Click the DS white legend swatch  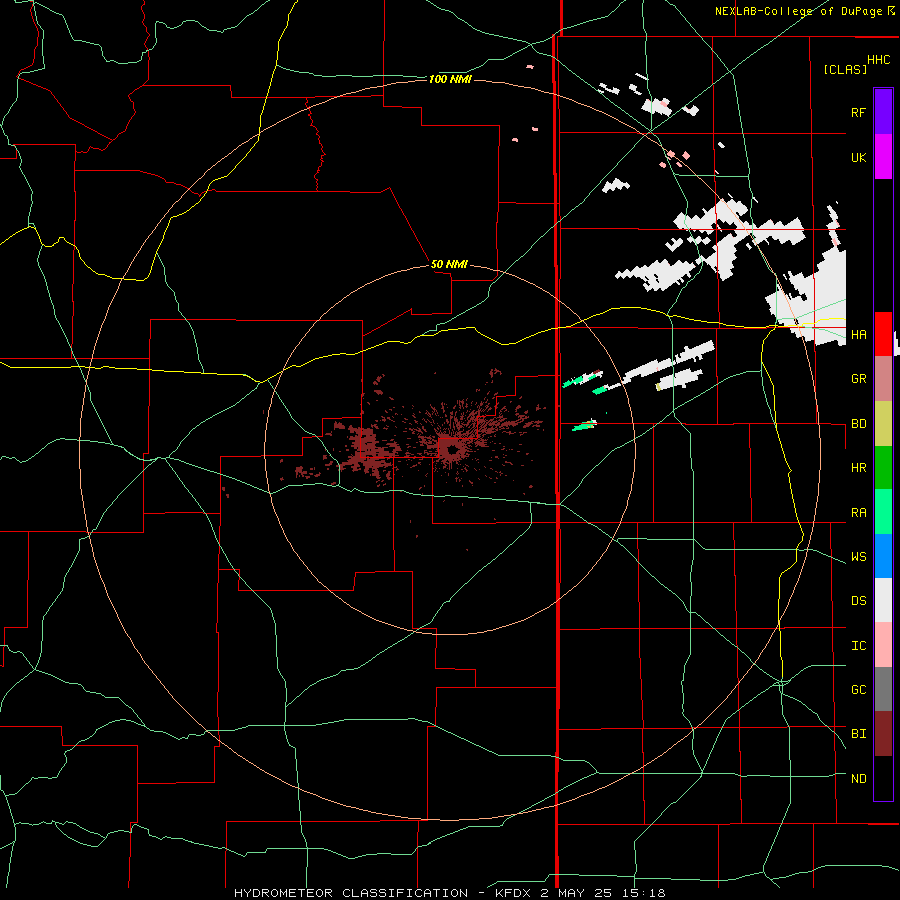883,600
